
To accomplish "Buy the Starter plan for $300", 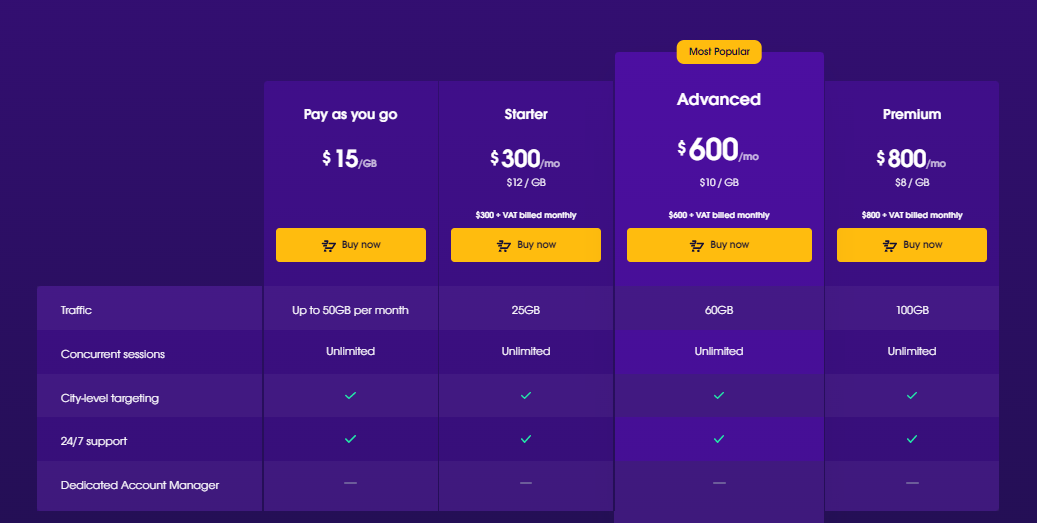I will (x=526, y=245).
